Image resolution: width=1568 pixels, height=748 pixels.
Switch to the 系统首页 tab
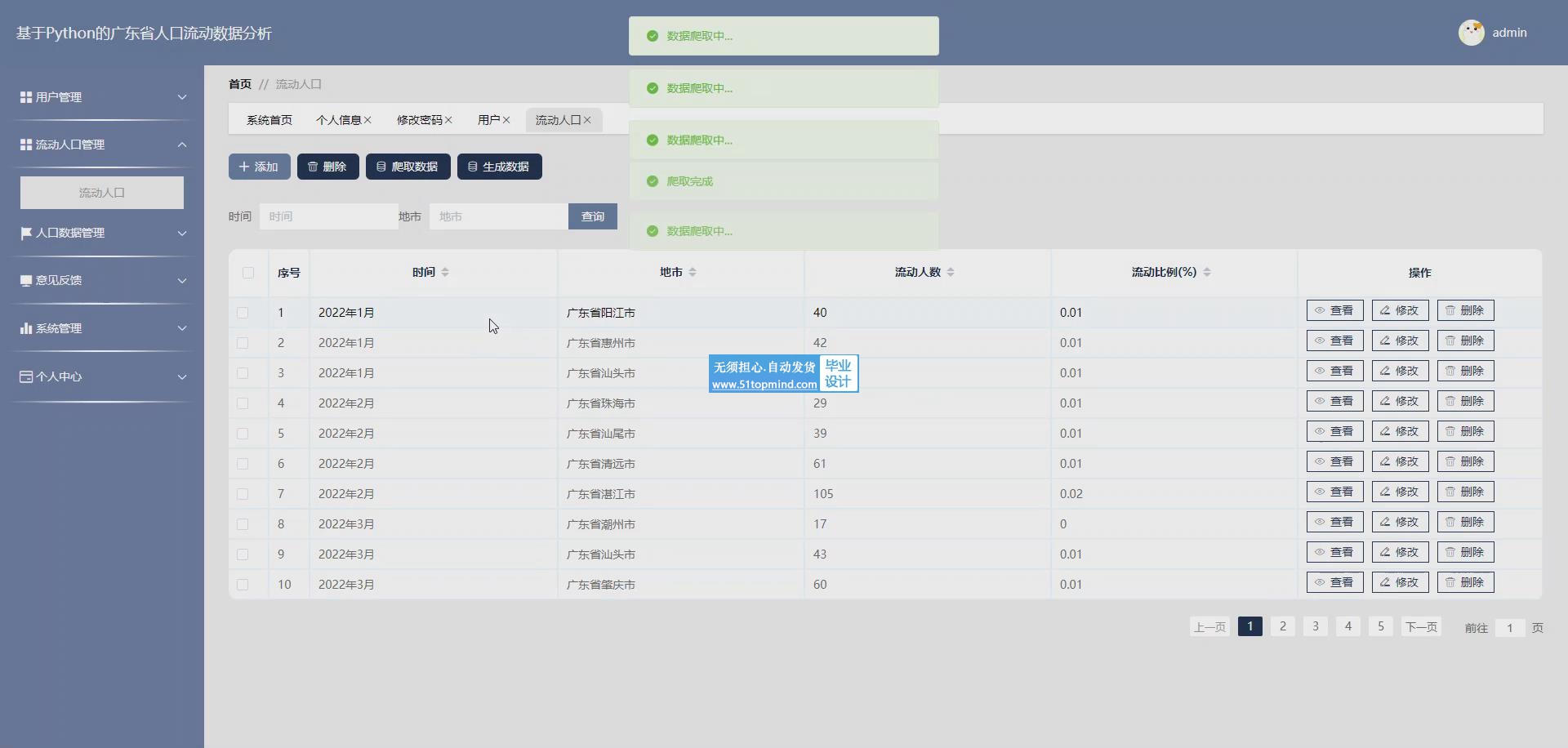[x=269, y=120]
